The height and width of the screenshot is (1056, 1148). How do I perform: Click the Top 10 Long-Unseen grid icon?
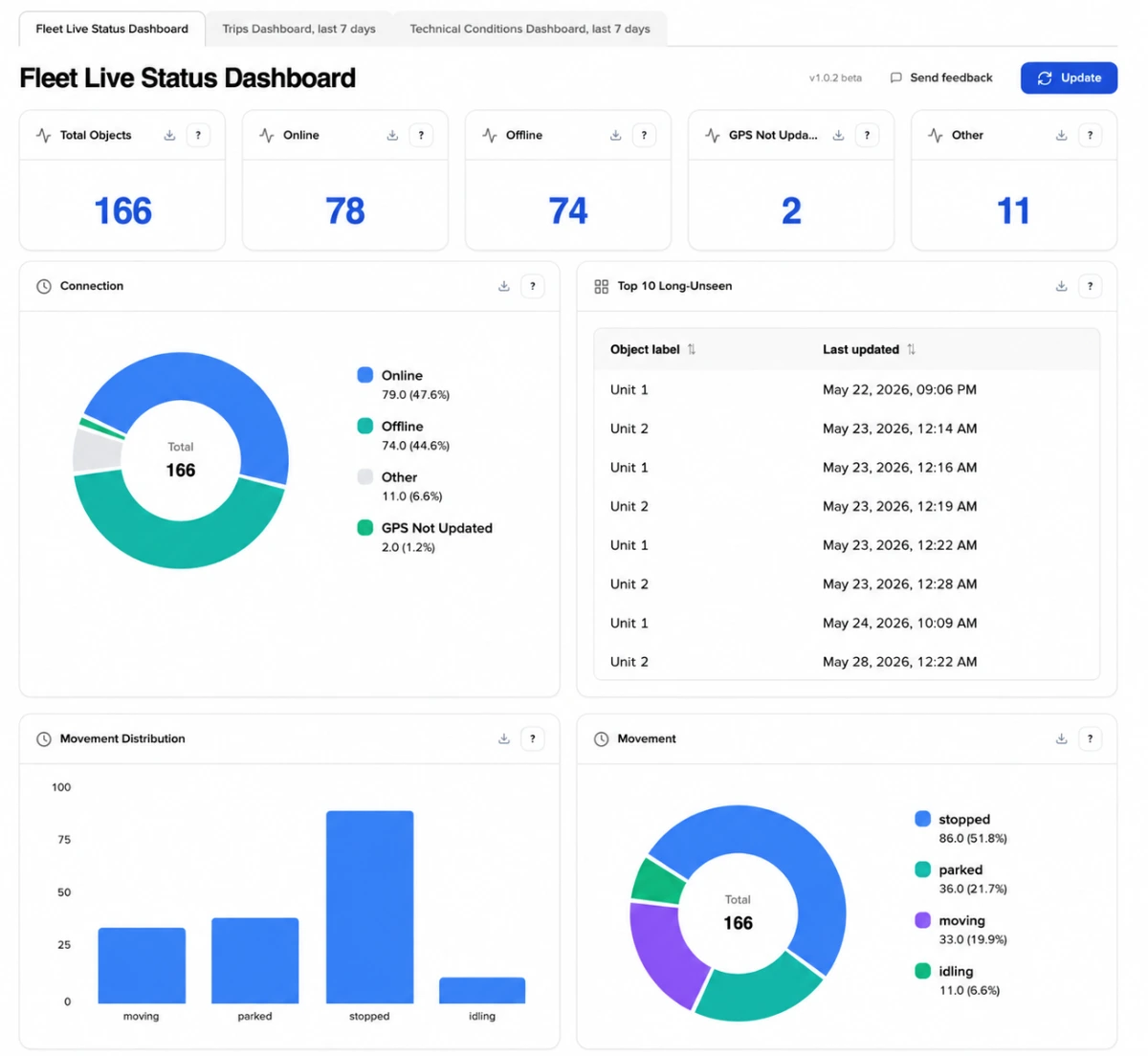pyautogui.click(x=601, y=286)
